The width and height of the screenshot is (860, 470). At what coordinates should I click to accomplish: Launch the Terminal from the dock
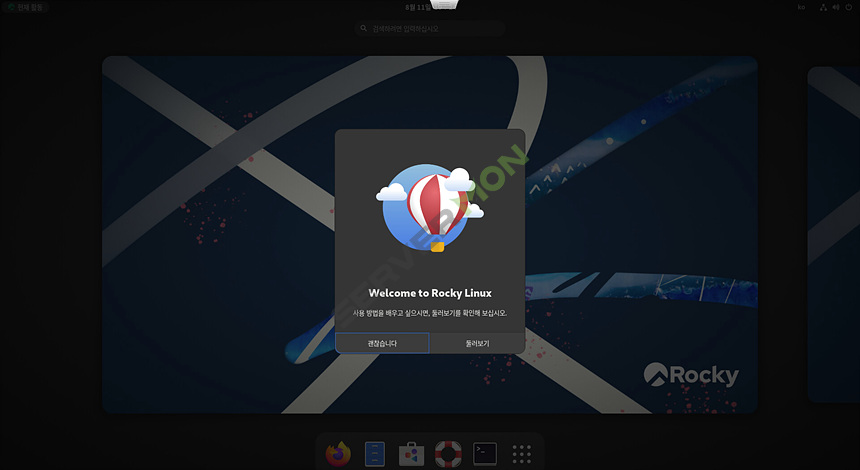[x=485, y=454]
